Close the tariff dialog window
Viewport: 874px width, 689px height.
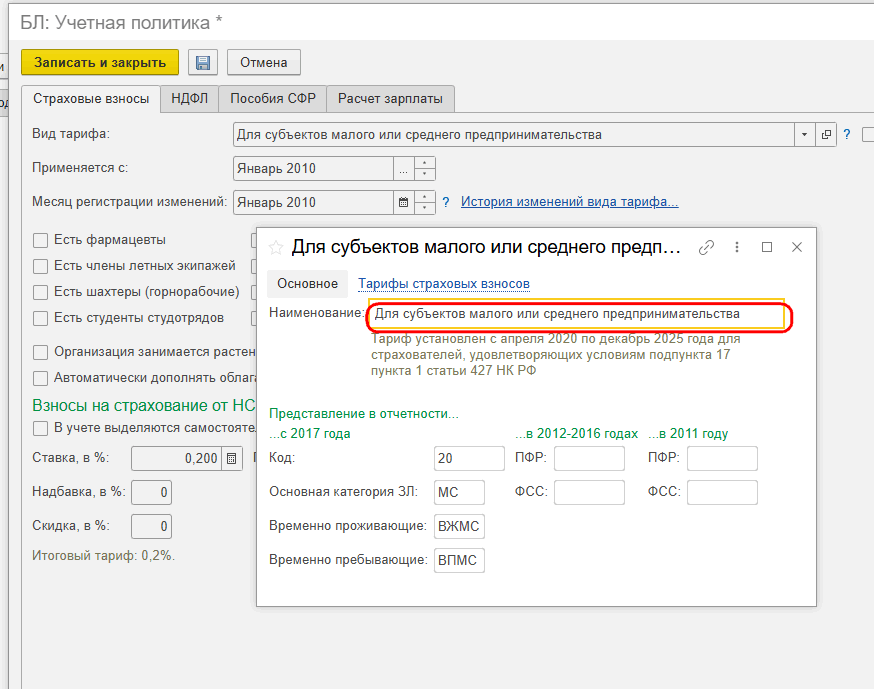797,247
